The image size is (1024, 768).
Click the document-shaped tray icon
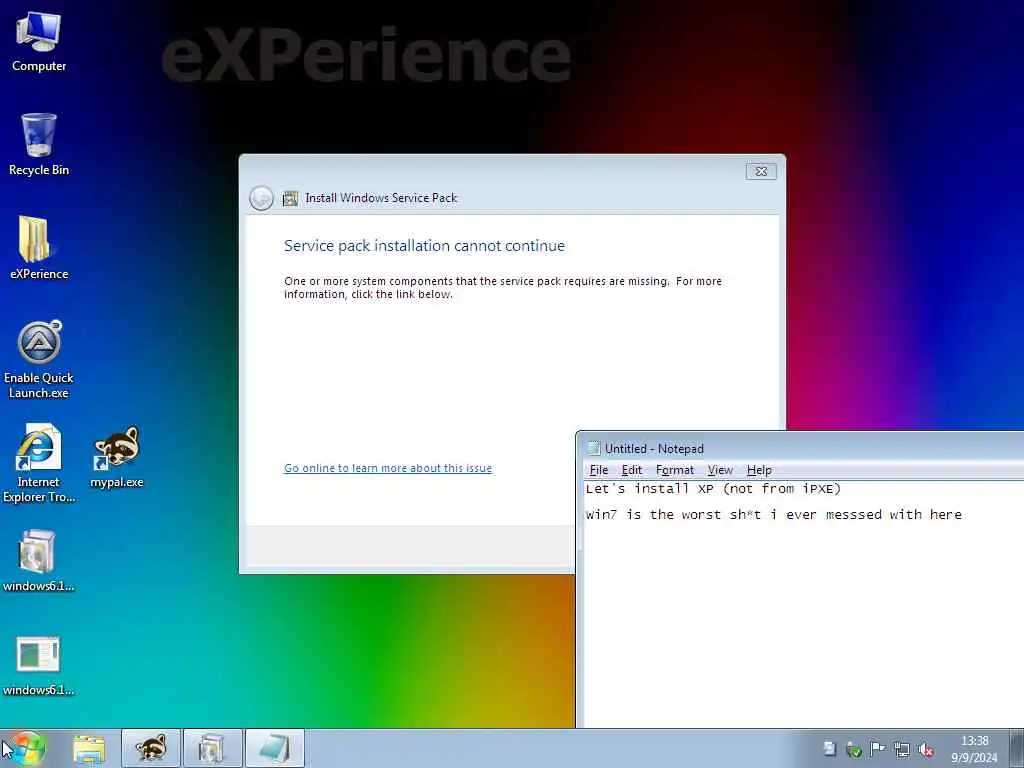[829, 748]
